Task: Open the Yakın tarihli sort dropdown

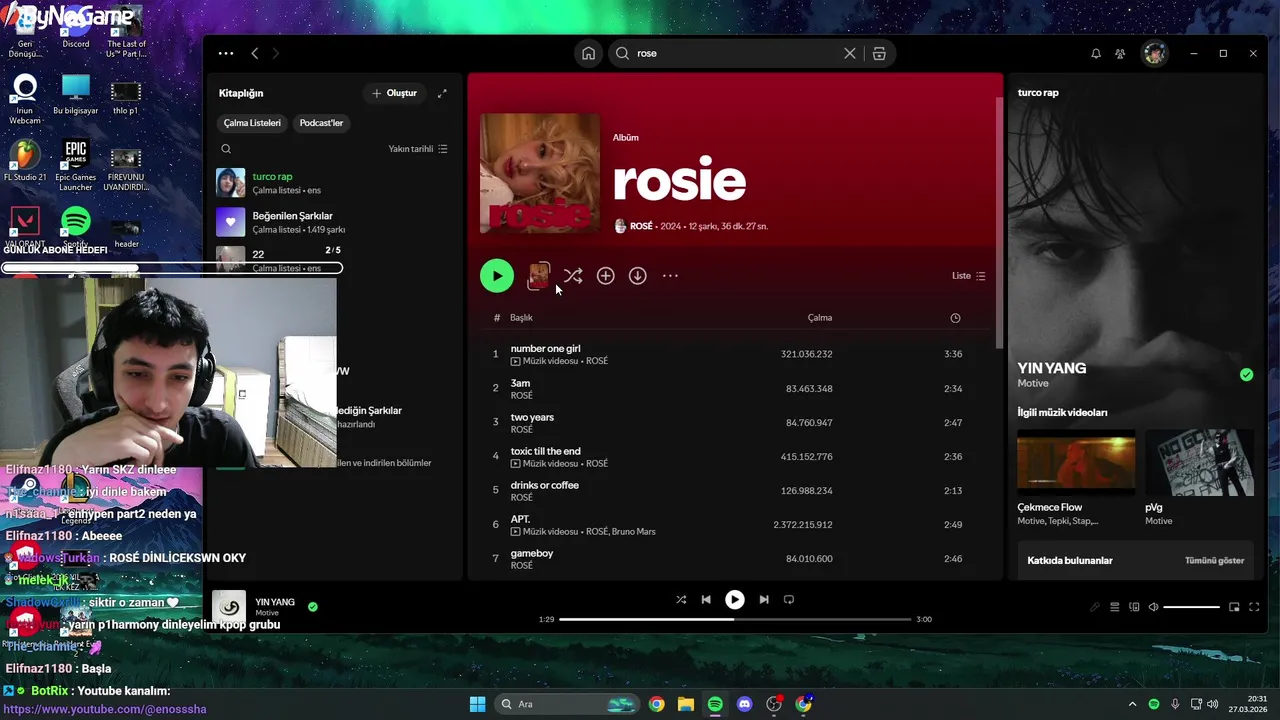Action: click(x=418, y=149)
